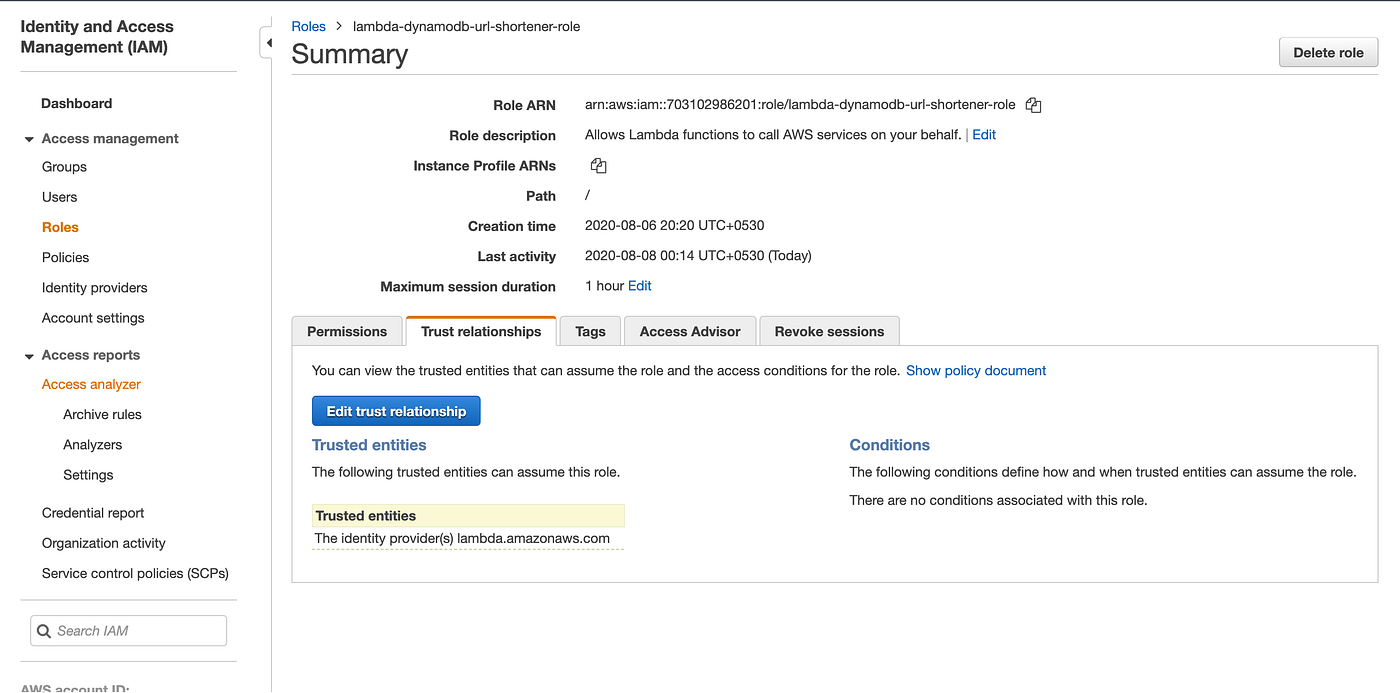Open the Policies page
Screen dimensions: 1400x693
coord(65,257)
